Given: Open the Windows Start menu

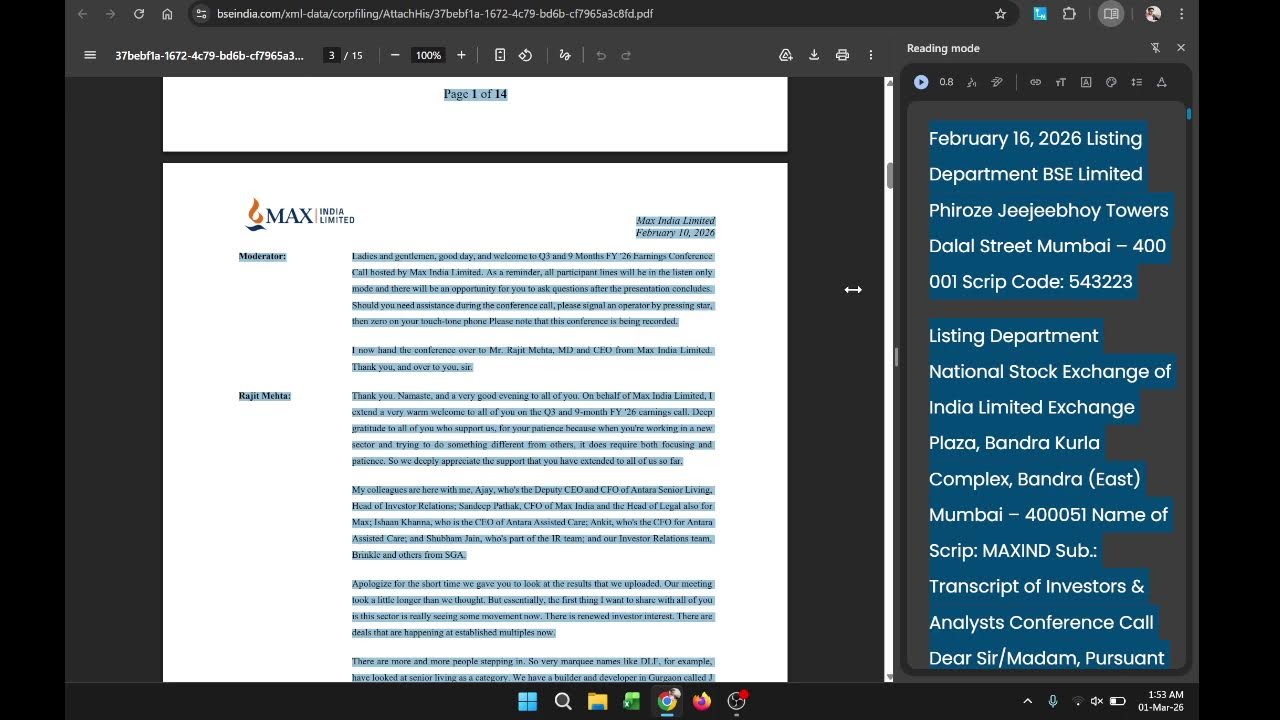Looking at the screenshot, I should (x=527, y=701).
